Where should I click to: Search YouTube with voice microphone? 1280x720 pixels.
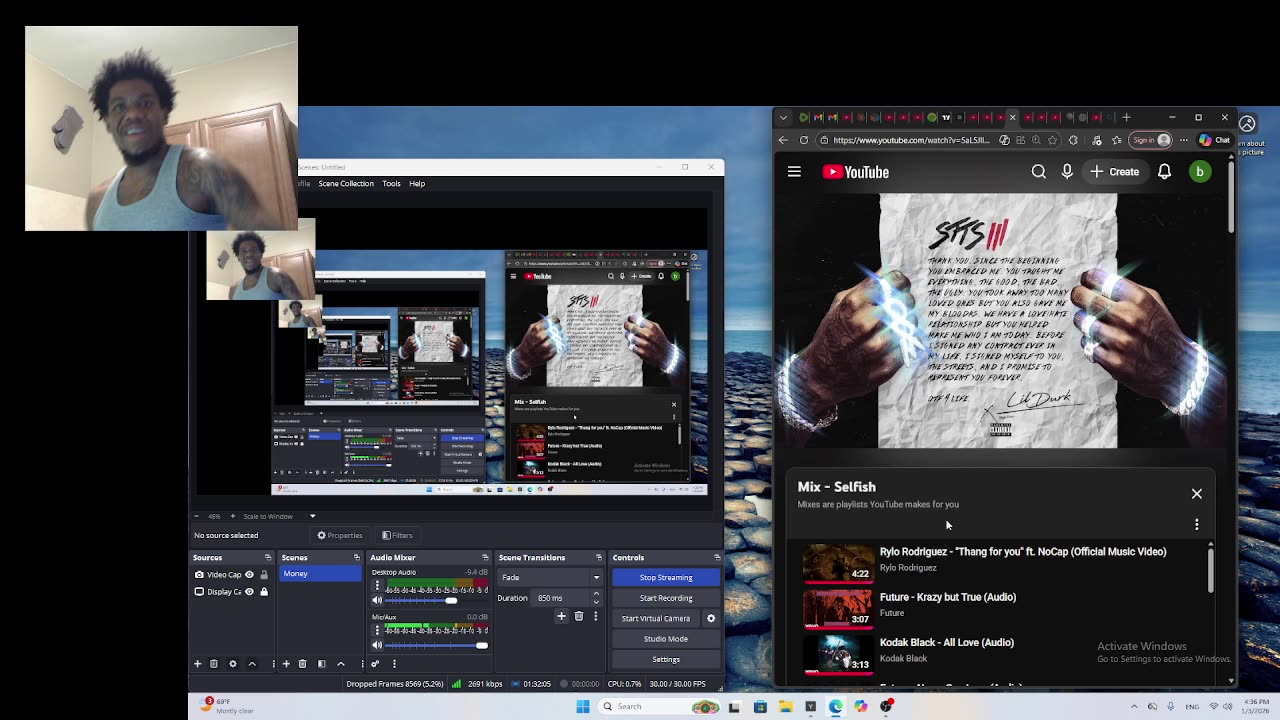[x=1067, y=172]
